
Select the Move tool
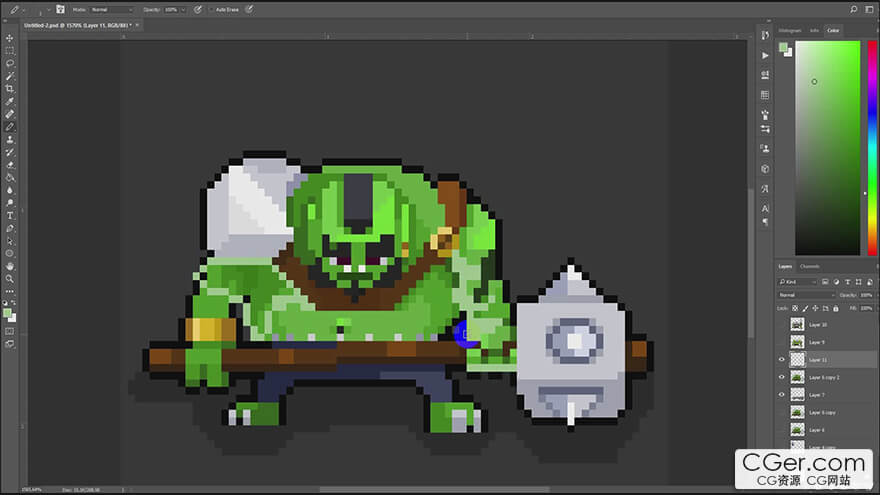click(10, 38)
